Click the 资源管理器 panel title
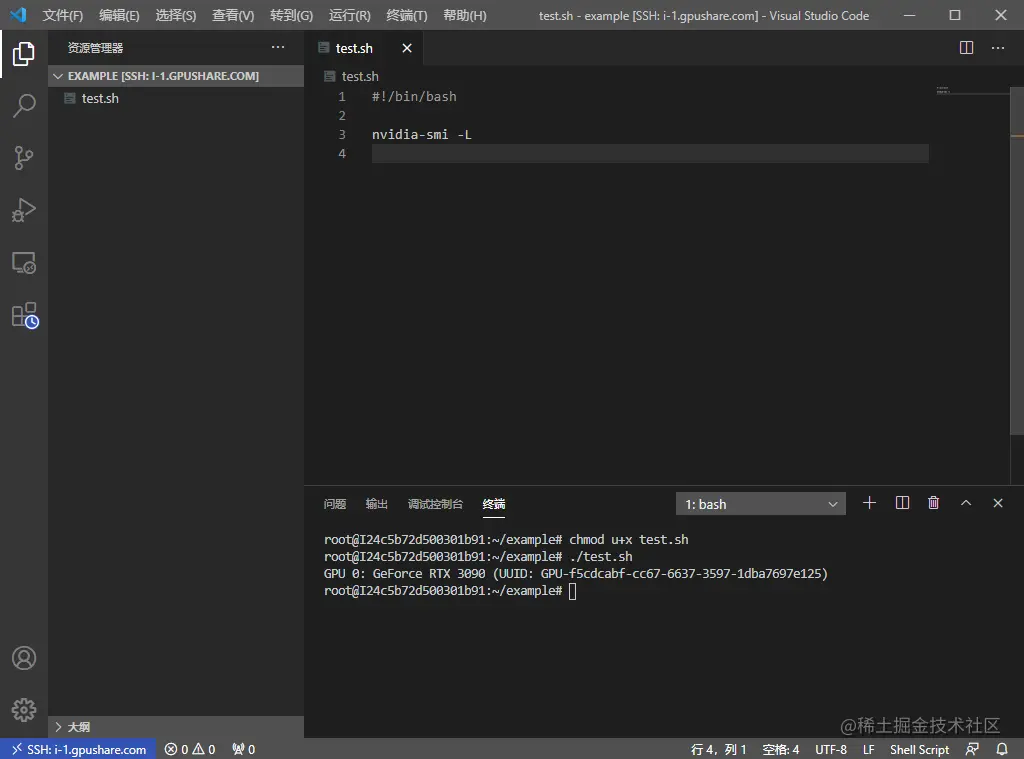This screenshot has height=759, width=1024. click(95, 48)
